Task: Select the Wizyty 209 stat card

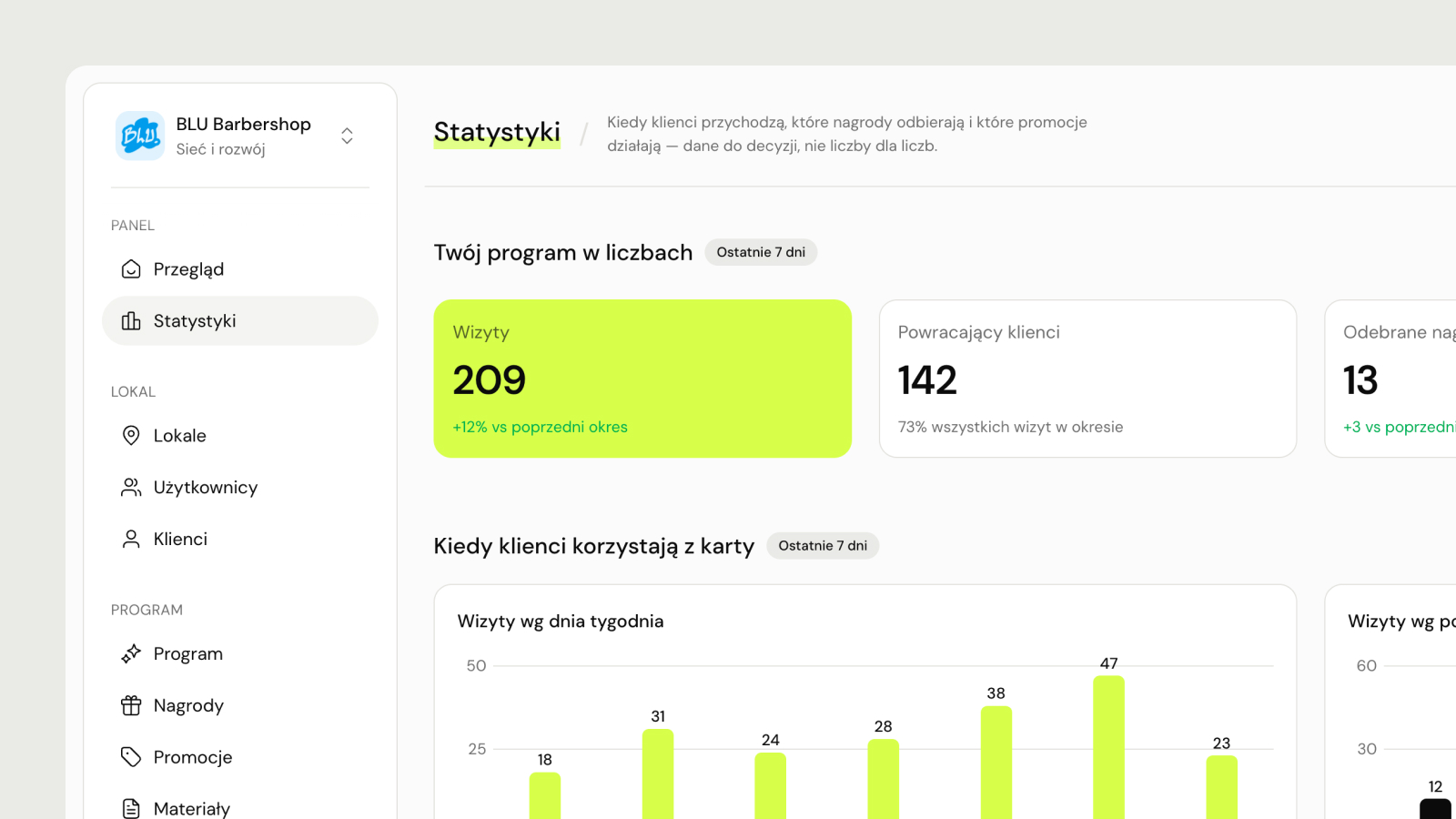Action: point(642,379)
